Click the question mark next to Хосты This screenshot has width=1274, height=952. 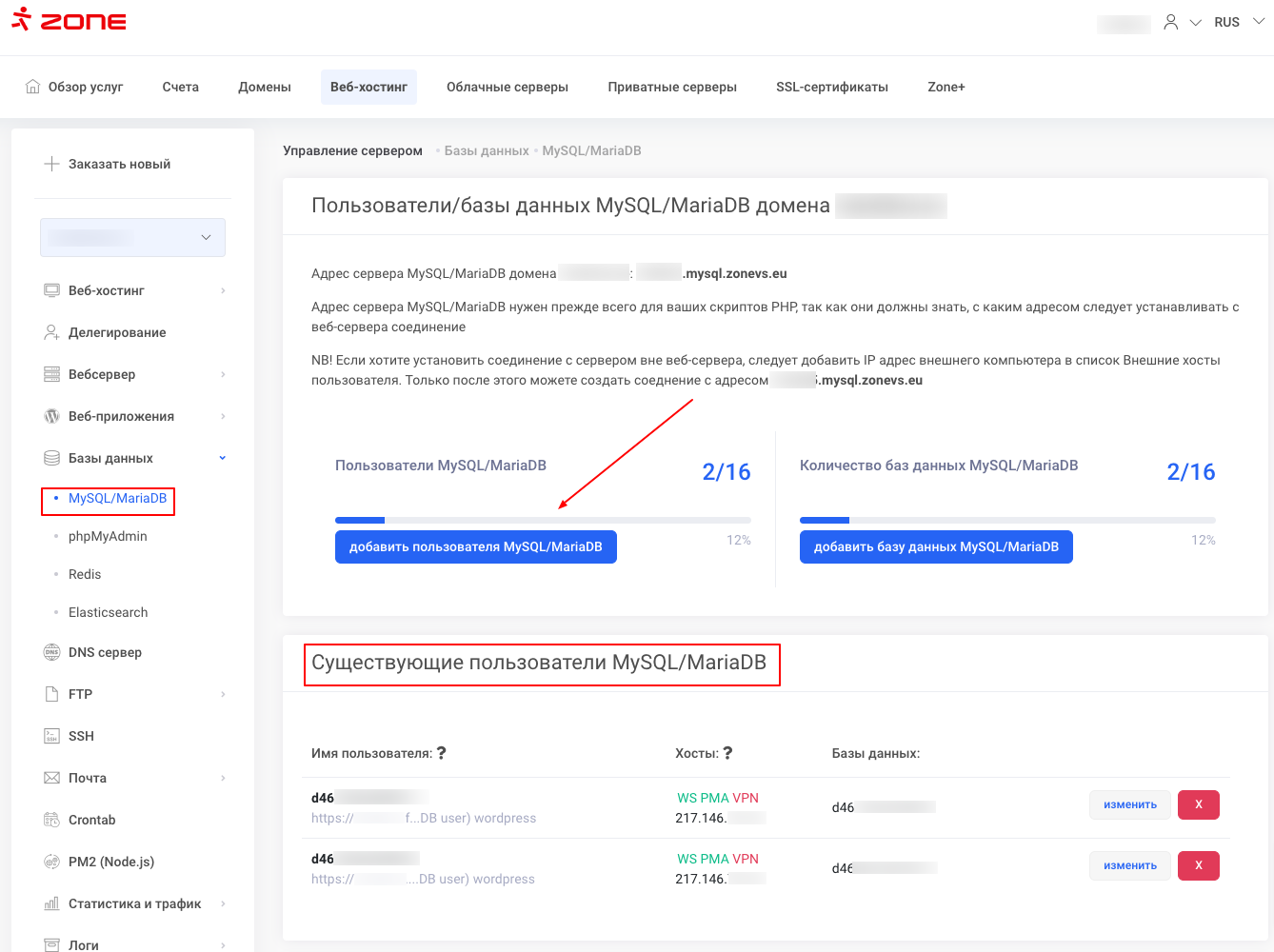coord(727,753)
